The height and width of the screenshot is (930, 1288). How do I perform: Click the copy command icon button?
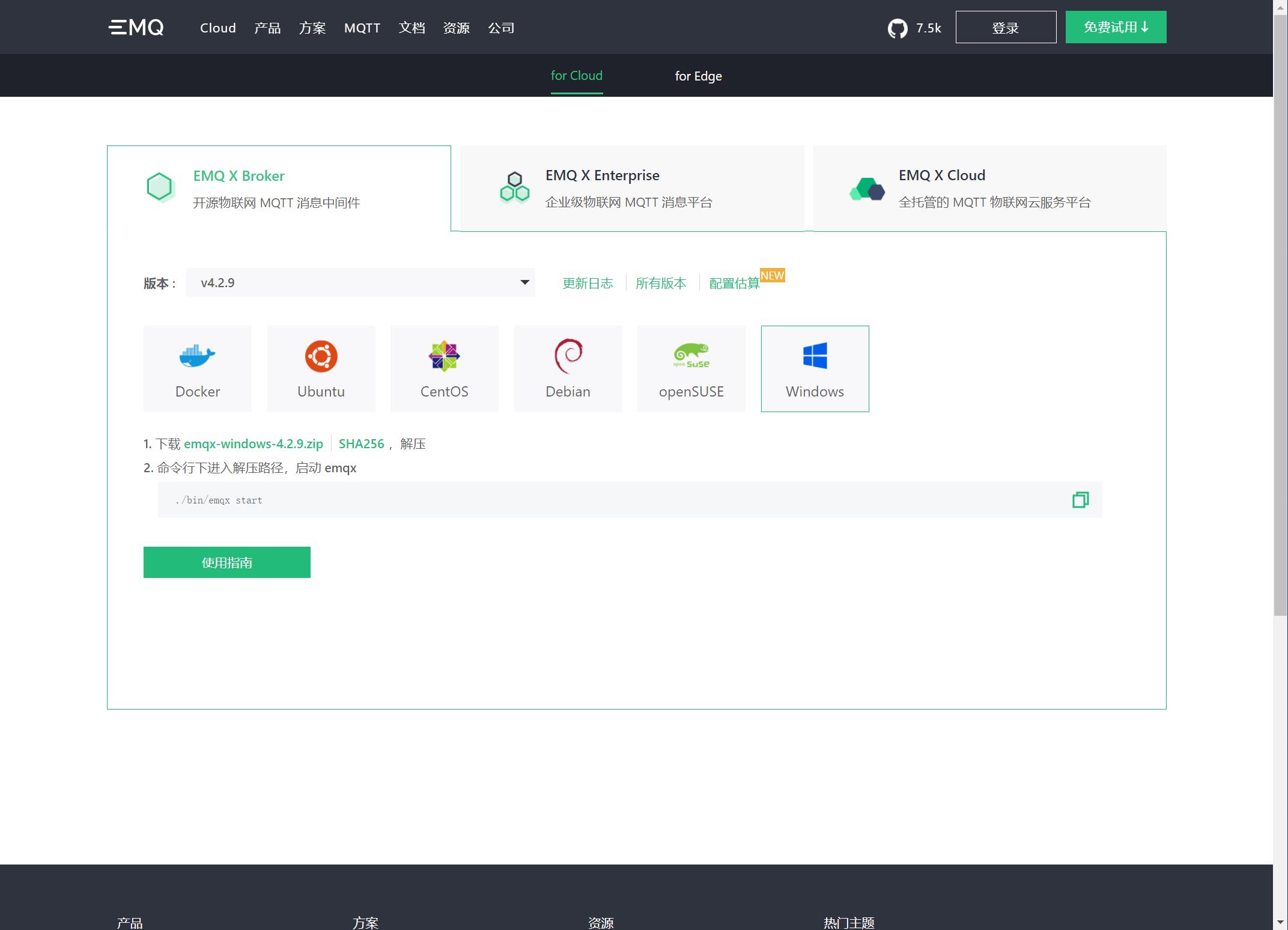pyautogui.click(x=1080, y=499)
